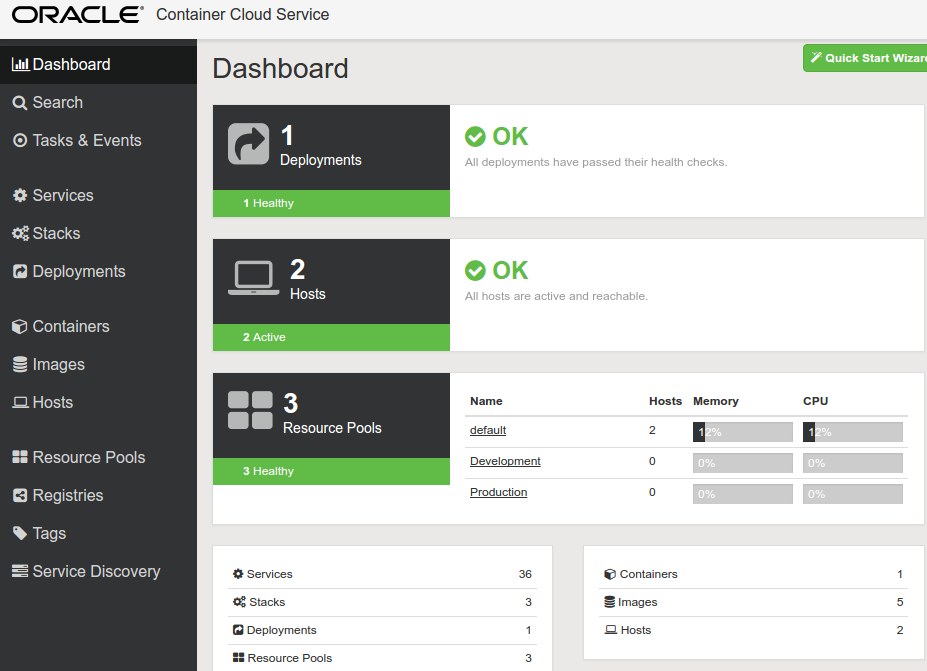Click the CPU column header
This screenshot has height=671, width=927.
(x=815, y=401)
